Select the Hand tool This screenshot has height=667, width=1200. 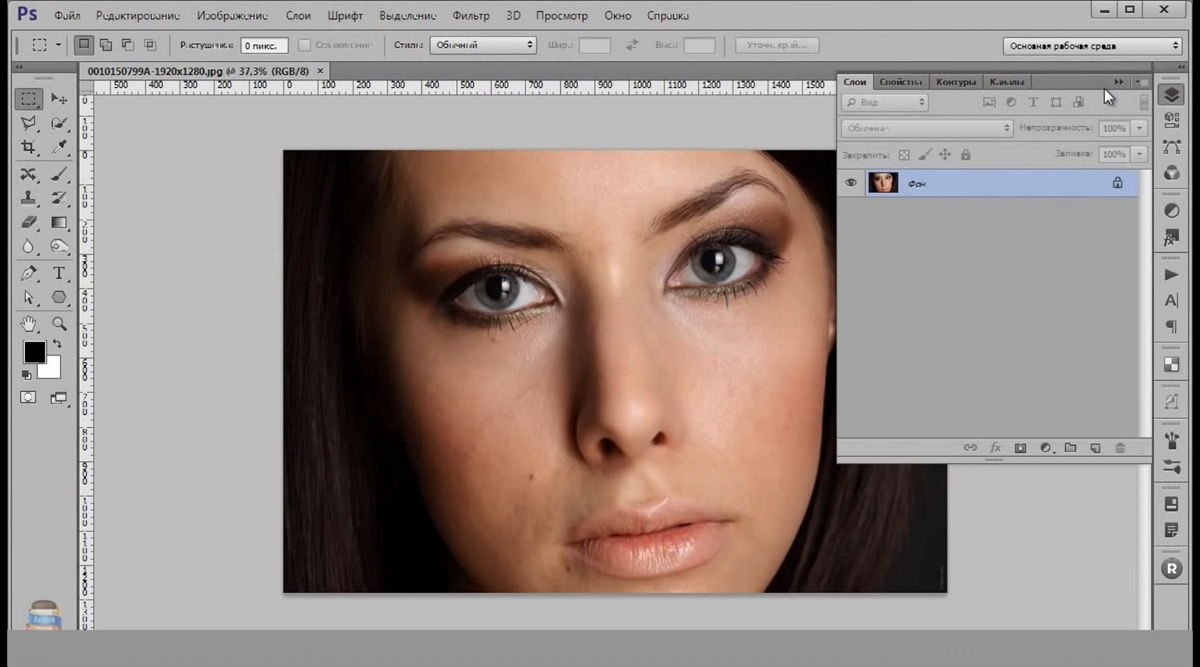point(29,323)
